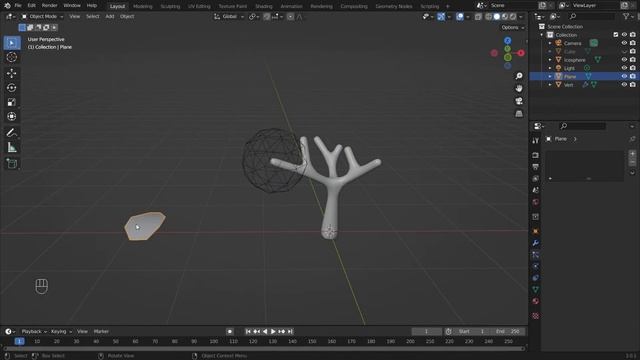Click the Pan view hand icon
This screenshot has width=640, height=360.
pos(519,88)
